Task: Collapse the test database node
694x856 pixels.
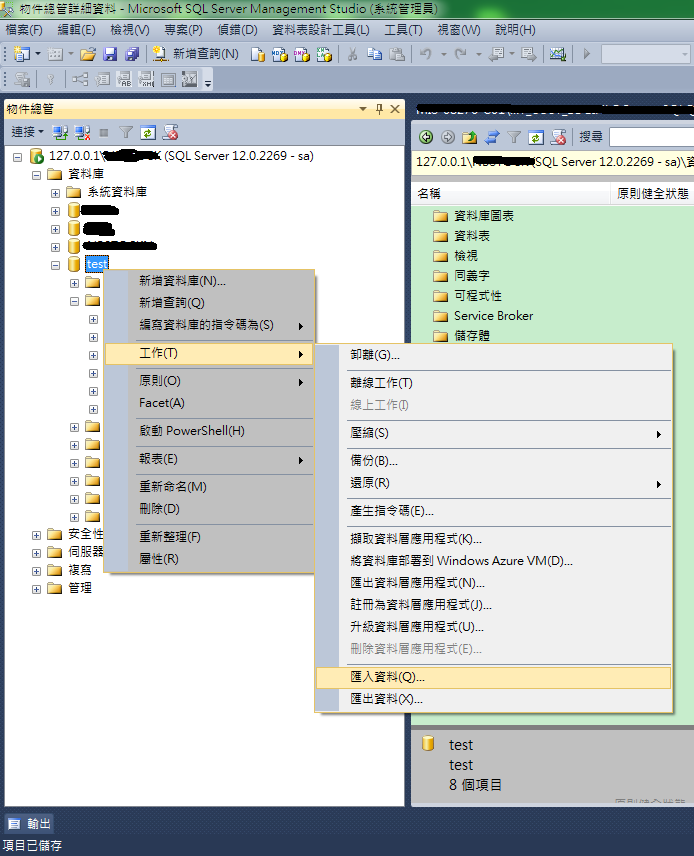Action: 55,265
